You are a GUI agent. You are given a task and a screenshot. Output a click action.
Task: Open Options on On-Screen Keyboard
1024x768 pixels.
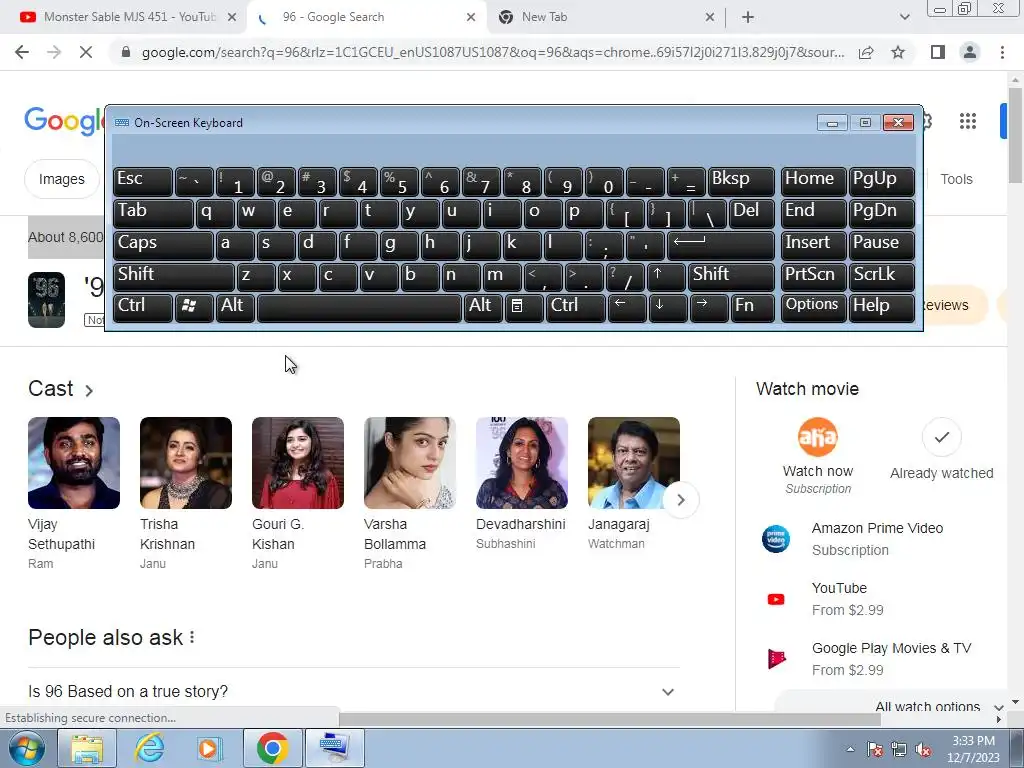tap(813, 307)
